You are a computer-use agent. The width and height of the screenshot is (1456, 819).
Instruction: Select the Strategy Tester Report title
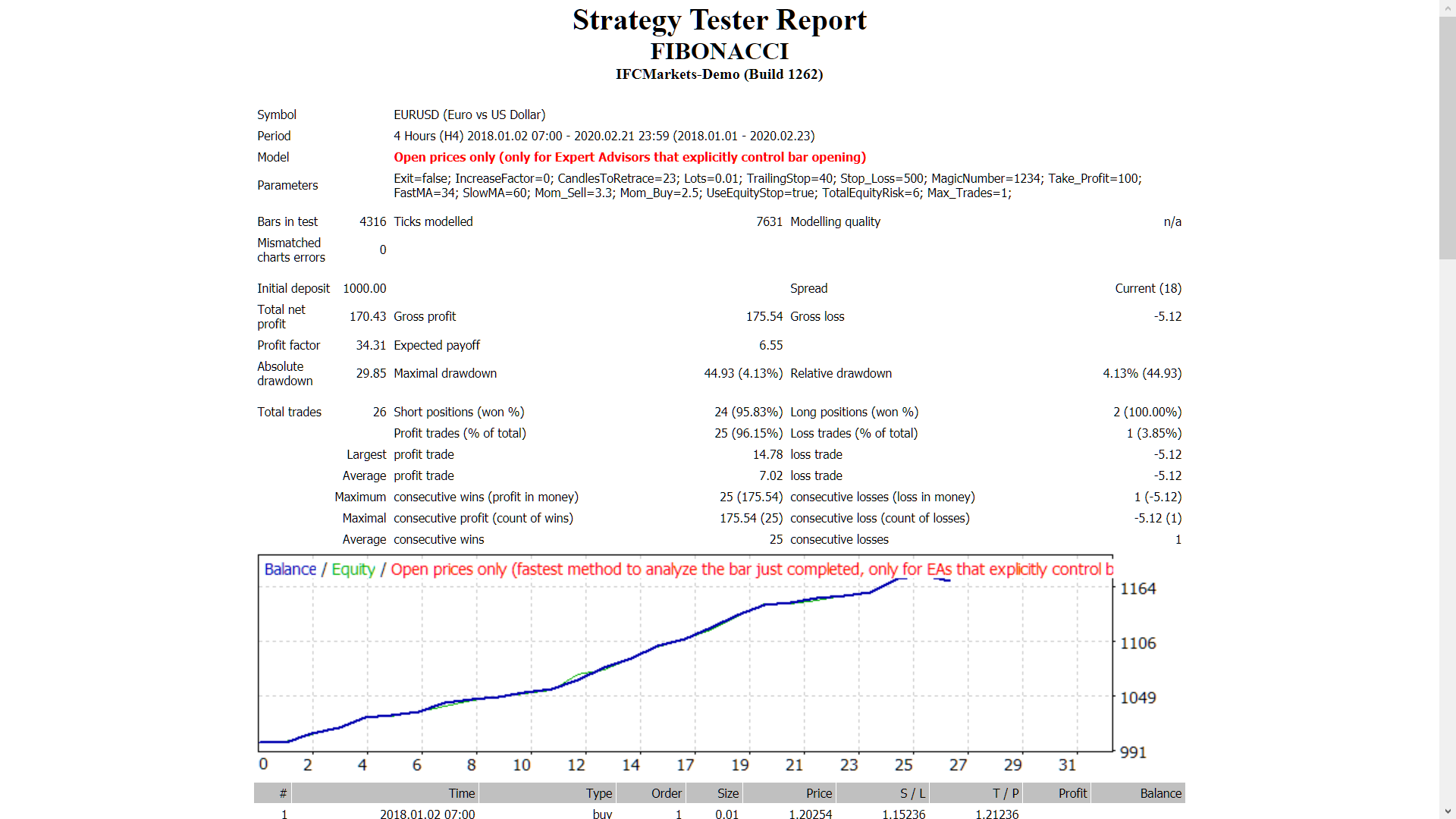point(720,20)
